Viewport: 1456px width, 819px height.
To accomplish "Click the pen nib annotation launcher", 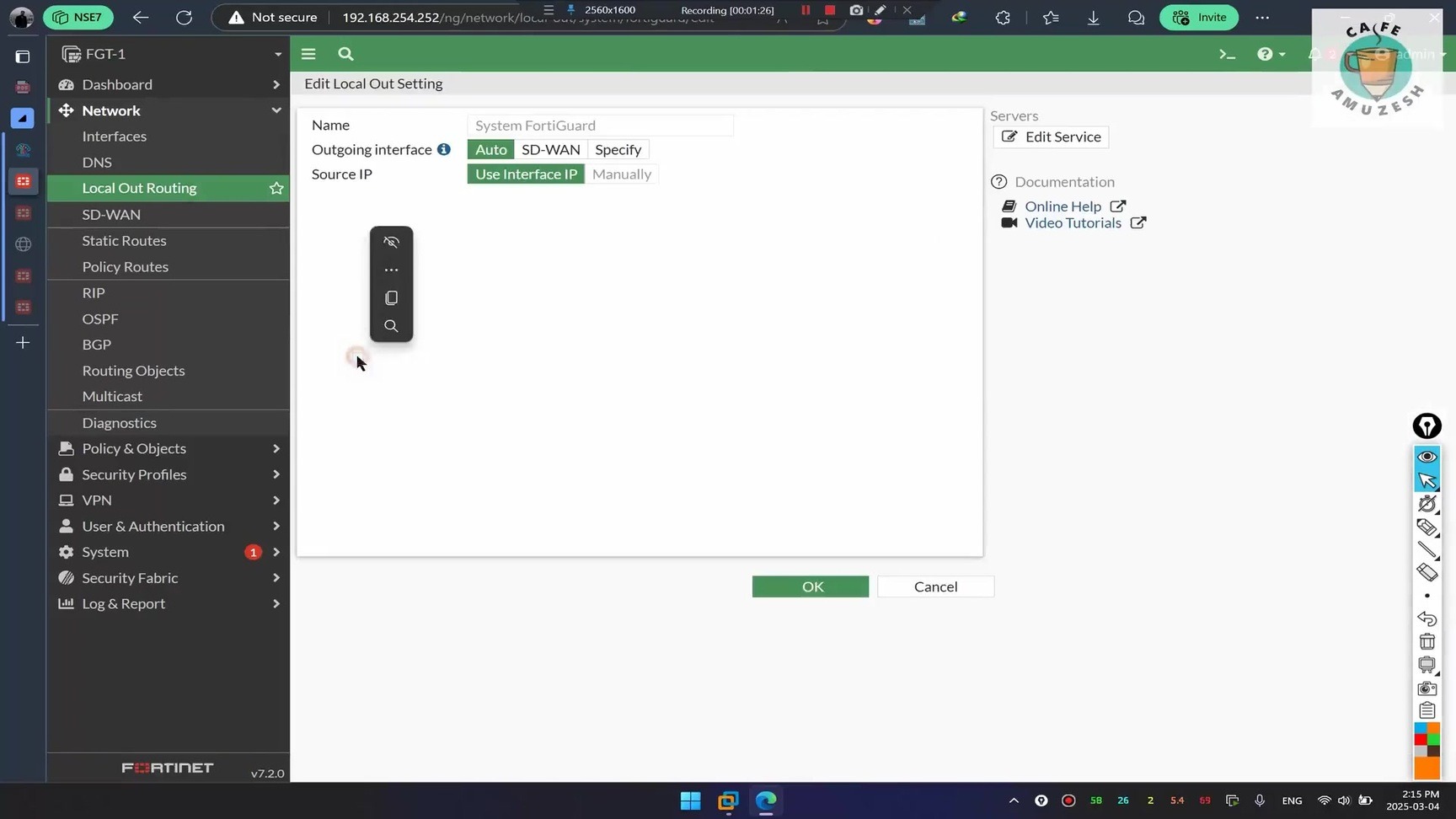I will pyautogui.click(x=1427, y=426).
